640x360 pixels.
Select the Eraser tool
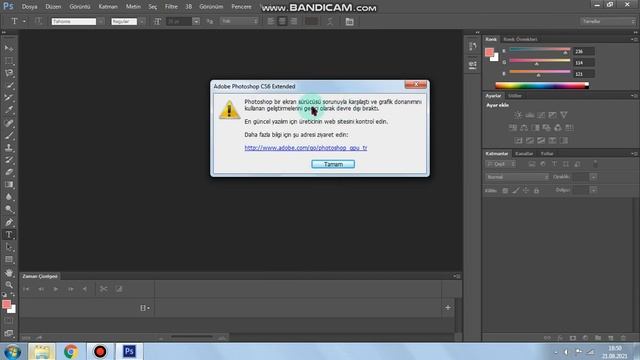(x=9, y=172)
